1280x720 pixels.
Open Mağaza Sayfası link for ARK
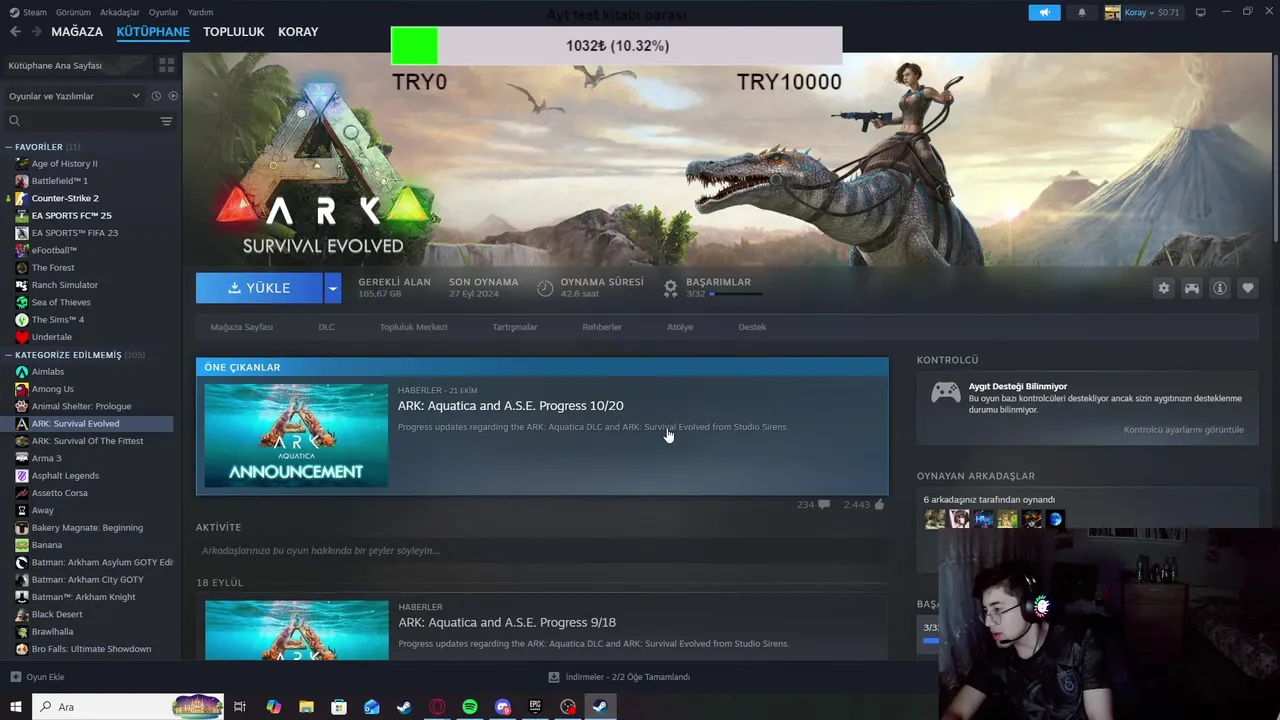tap(241, 327)
